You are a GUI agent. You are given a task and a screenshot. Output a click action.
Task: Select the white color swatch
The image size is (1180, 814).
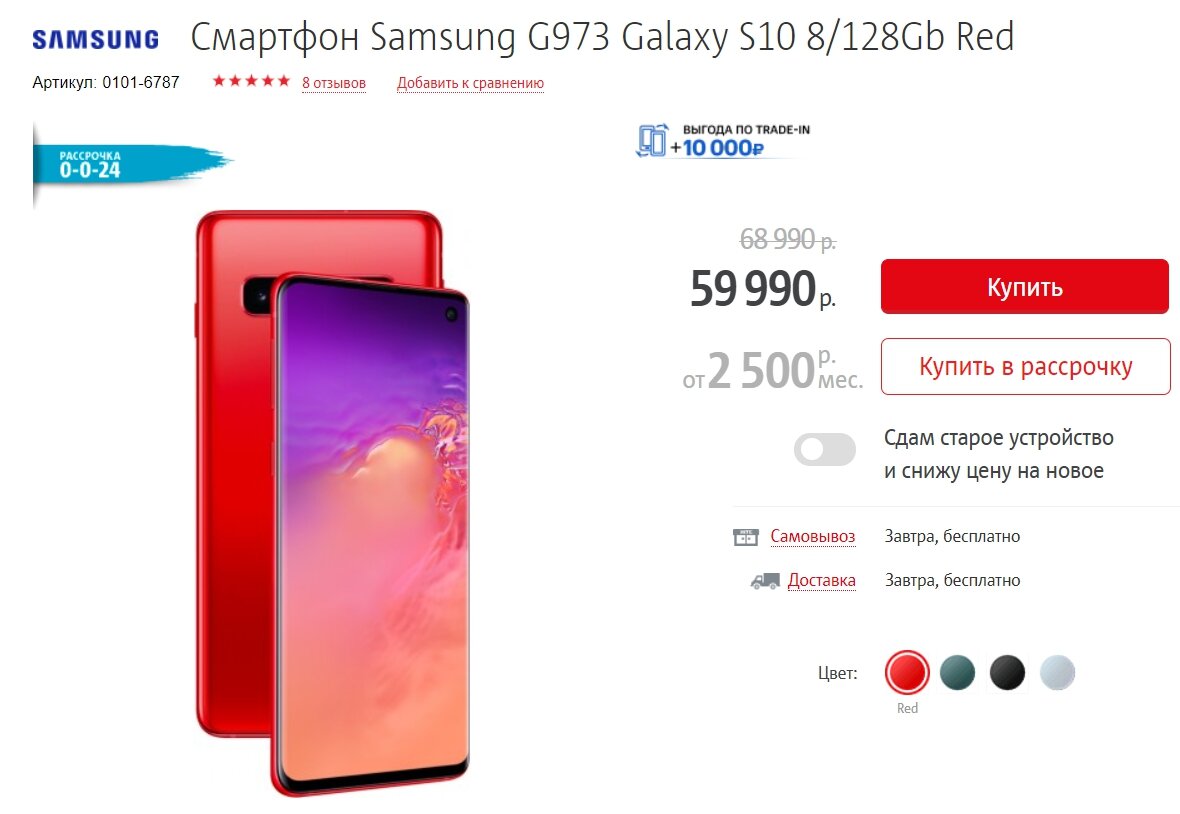click(1057, 673)
